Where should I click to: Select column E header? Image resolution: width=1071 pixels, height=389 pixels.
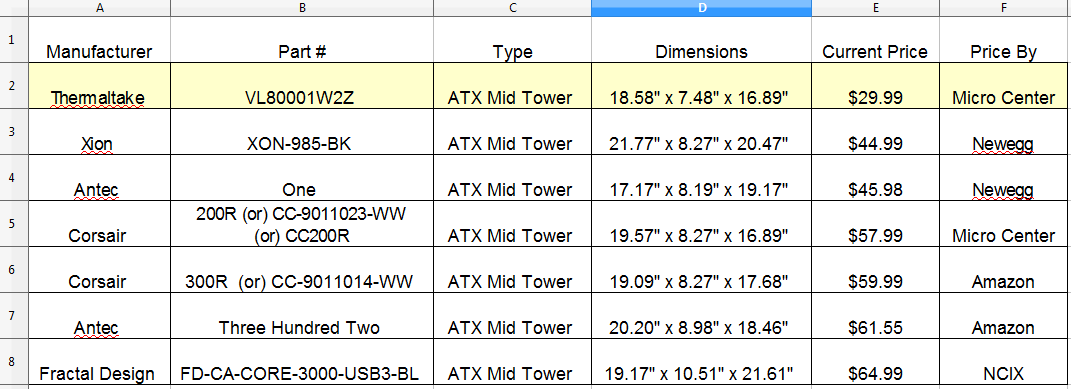[875, 8]
